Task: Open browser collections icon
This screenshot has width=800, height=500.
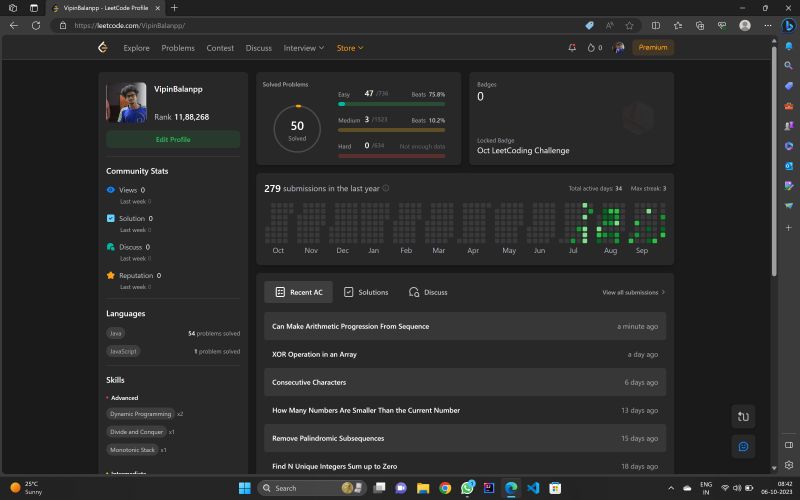Action: pyautogui.click(x=700, y=25)
